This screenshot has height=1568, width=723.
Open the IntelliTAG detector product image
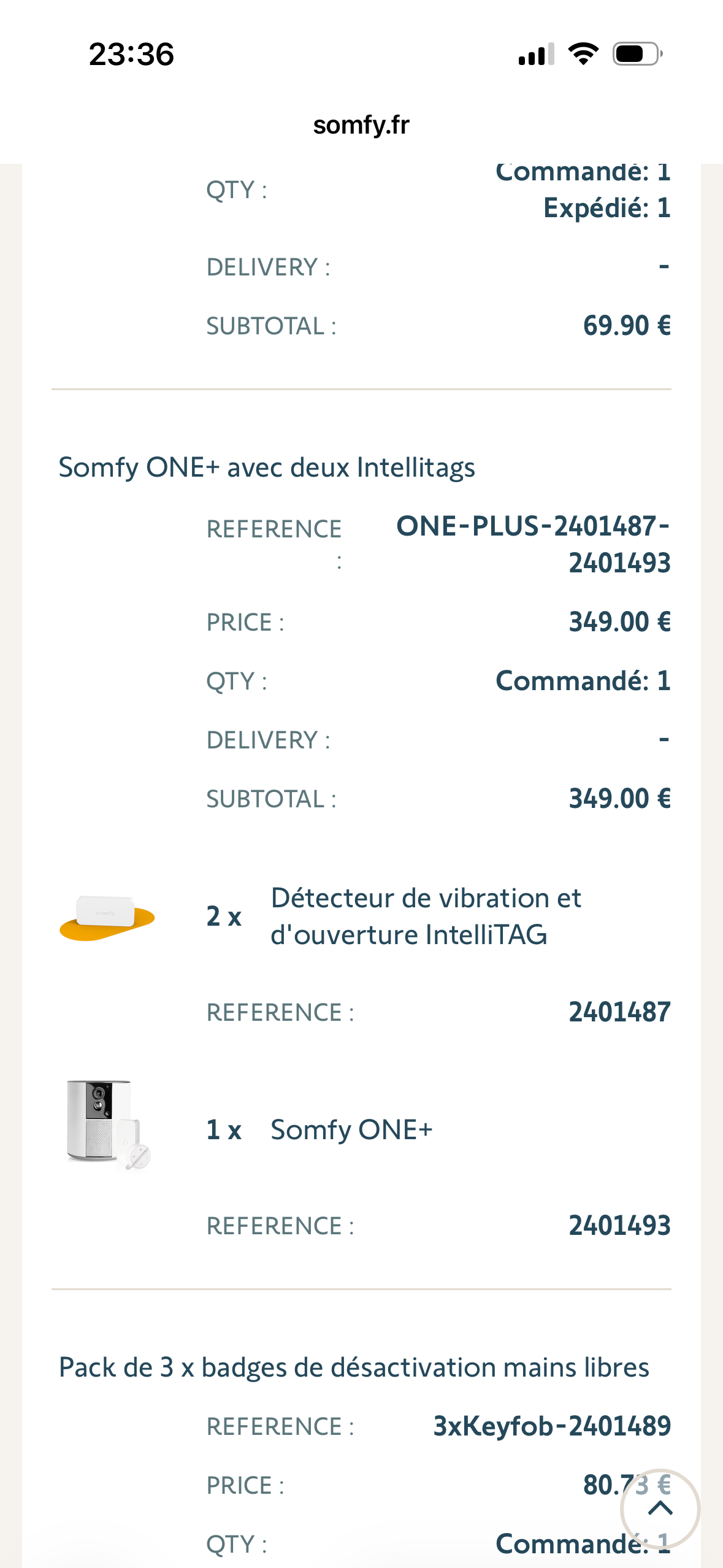tap(107, 917)
